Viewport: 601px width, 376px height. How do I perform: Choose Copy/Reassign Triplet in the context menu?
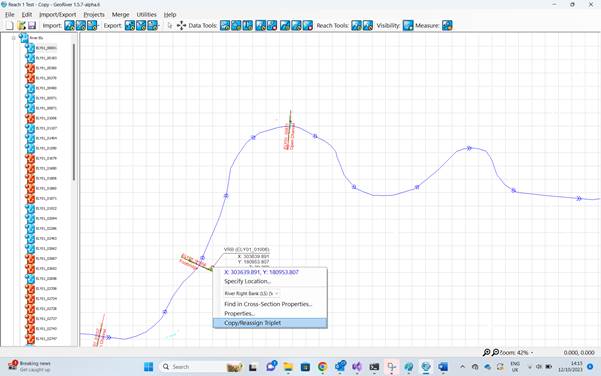[270, 323]
